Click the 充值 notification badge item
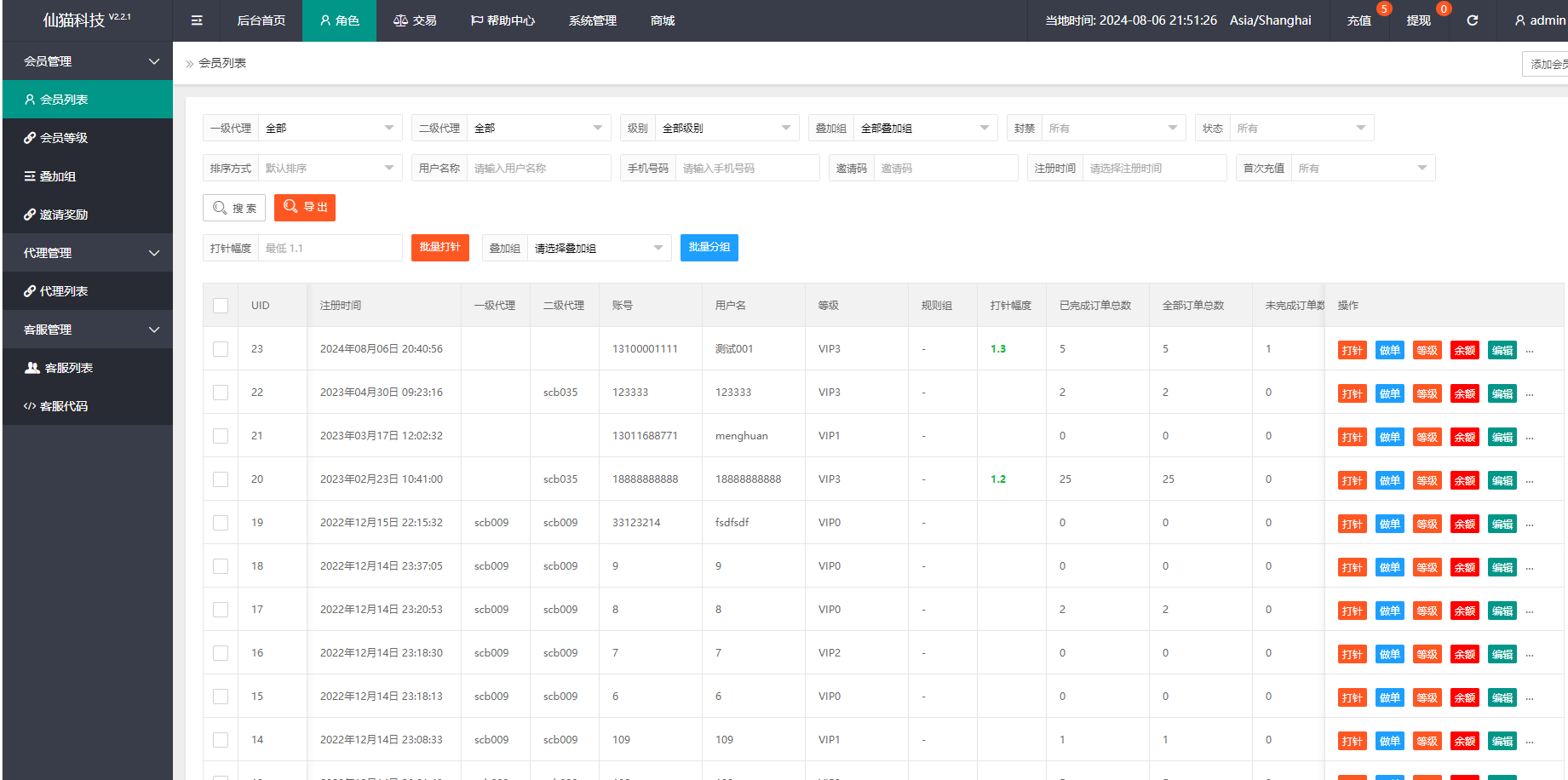The width and height of the screenshot is (1568, 780). click(1359, 20)
